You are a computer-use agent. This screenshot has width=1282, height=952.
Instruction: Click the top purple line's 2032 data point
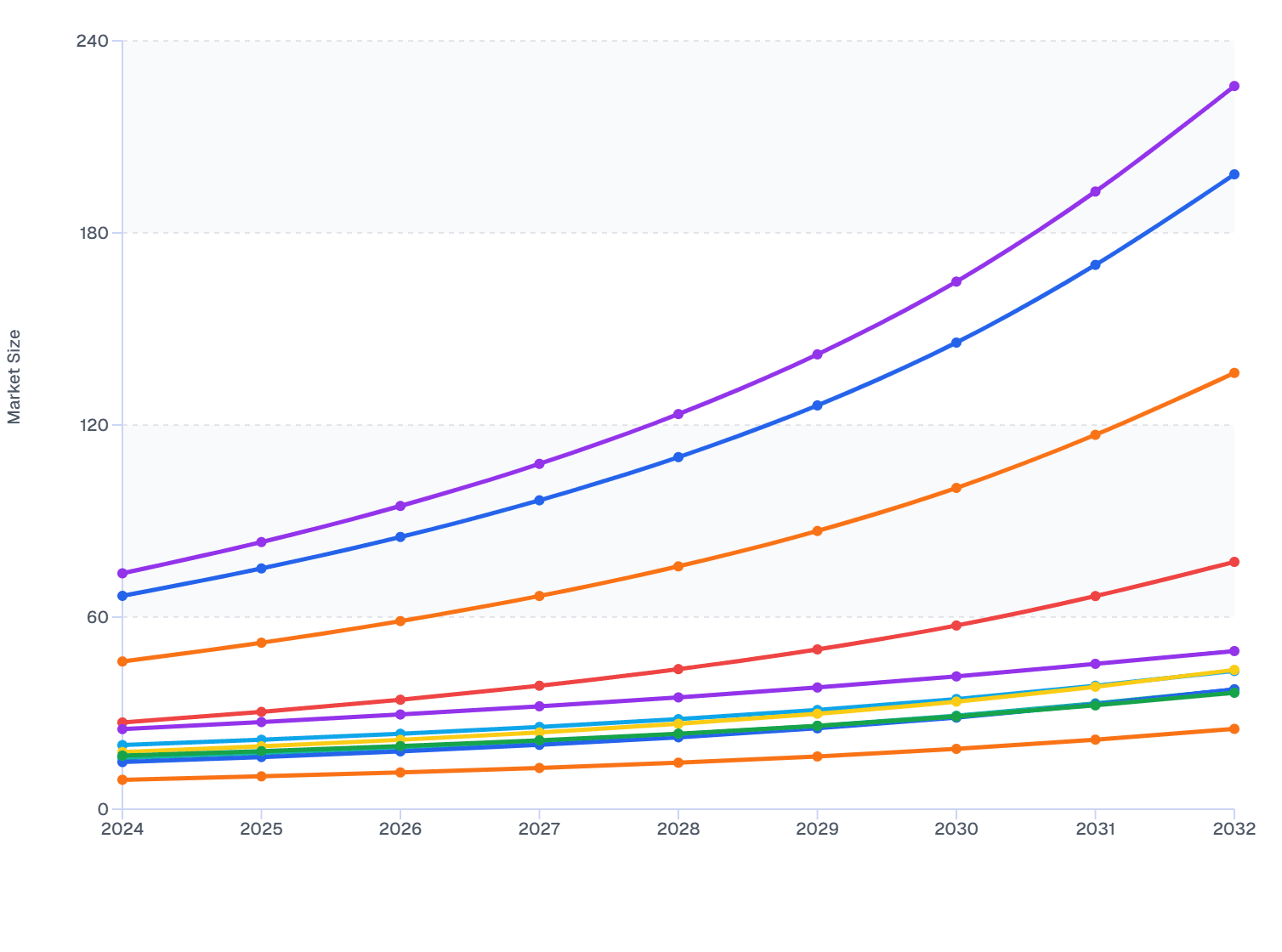1234,87
